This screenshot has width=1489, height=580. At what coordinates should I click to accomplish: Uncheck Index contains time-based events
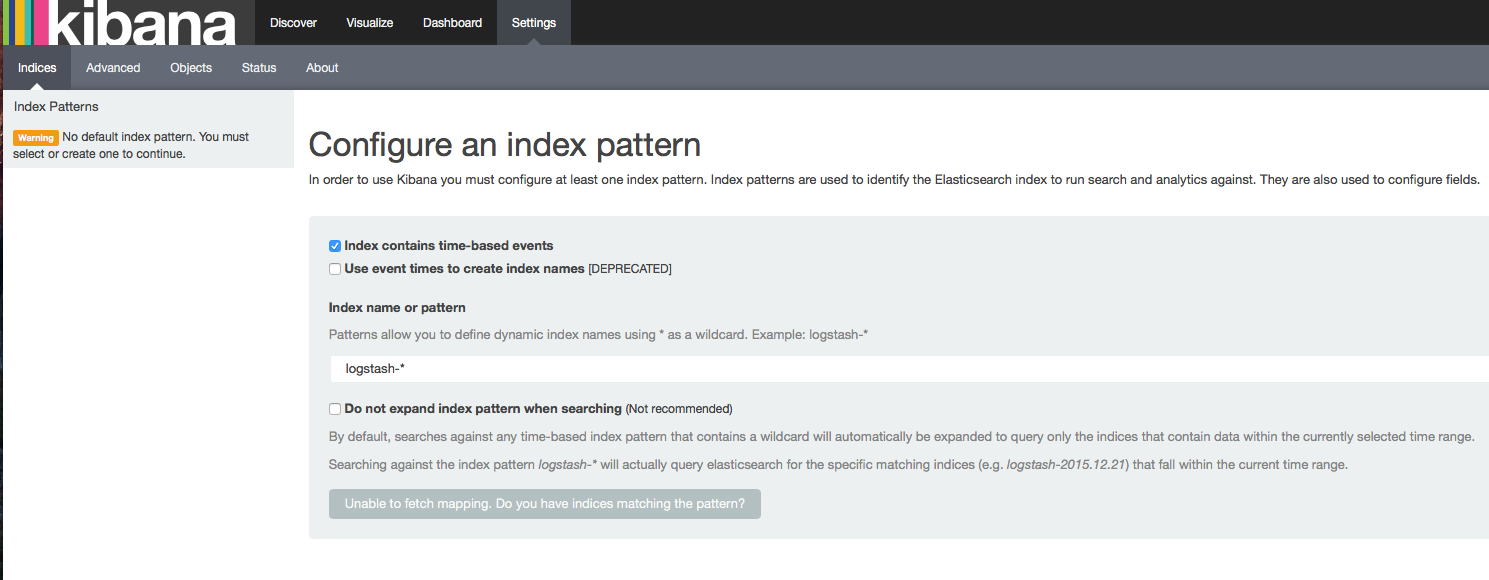(x=335, y=246)
